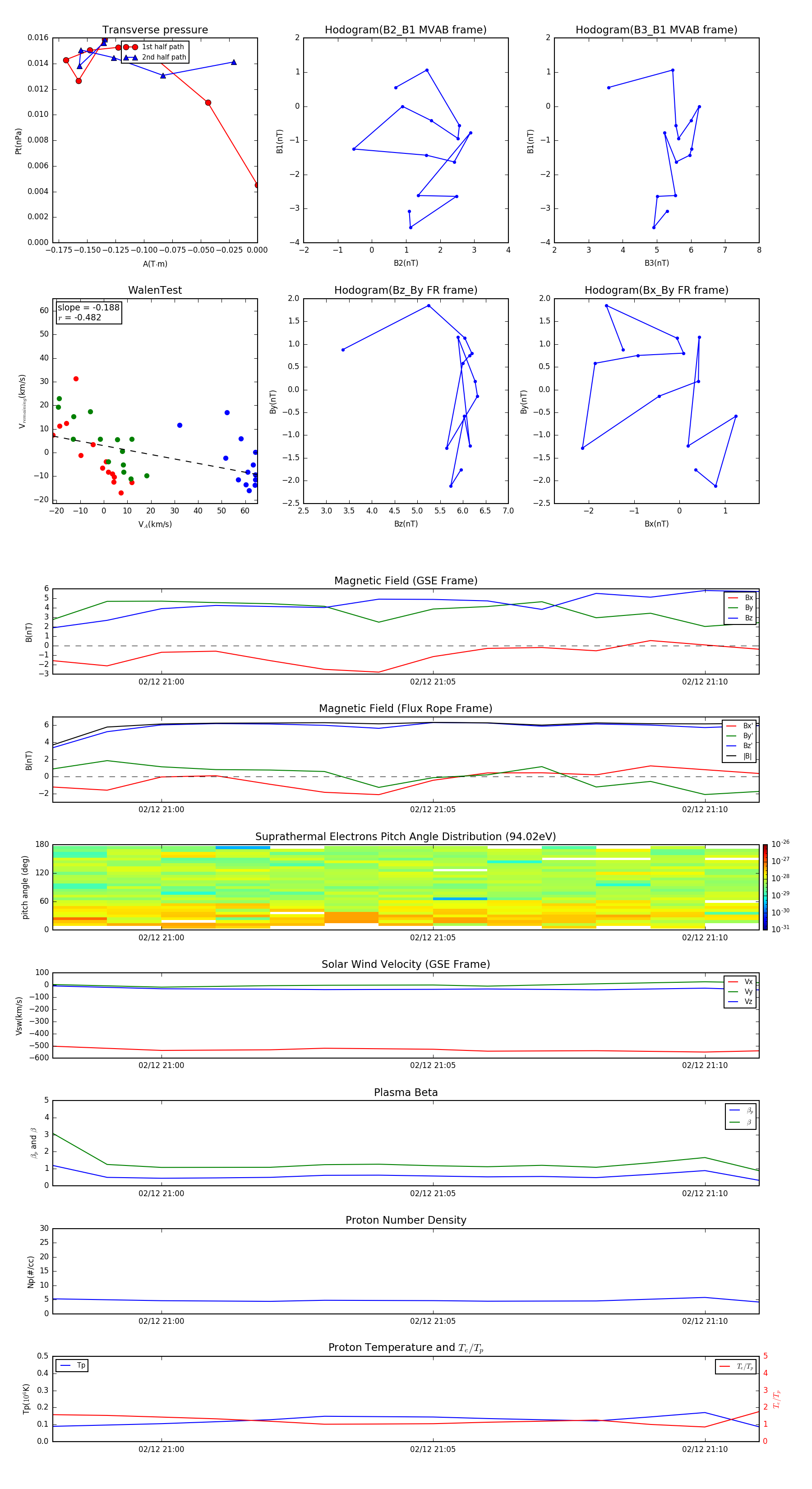Click the "B3(nT)" x-axis label
Image resolution: width=812 pixels, height=1489 pixels.
pos(656,263)
